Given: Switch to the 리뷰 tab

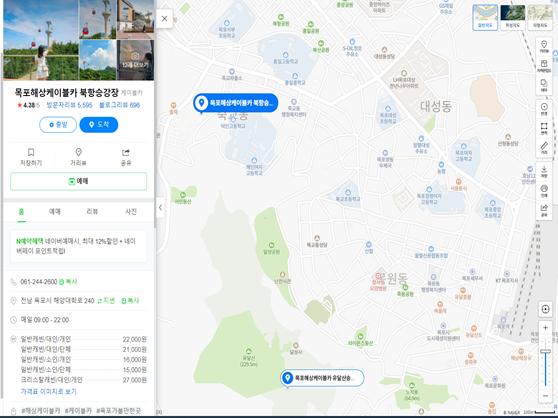Looking at the screenshot, I should pyautogui.click(x=92, y=212).
